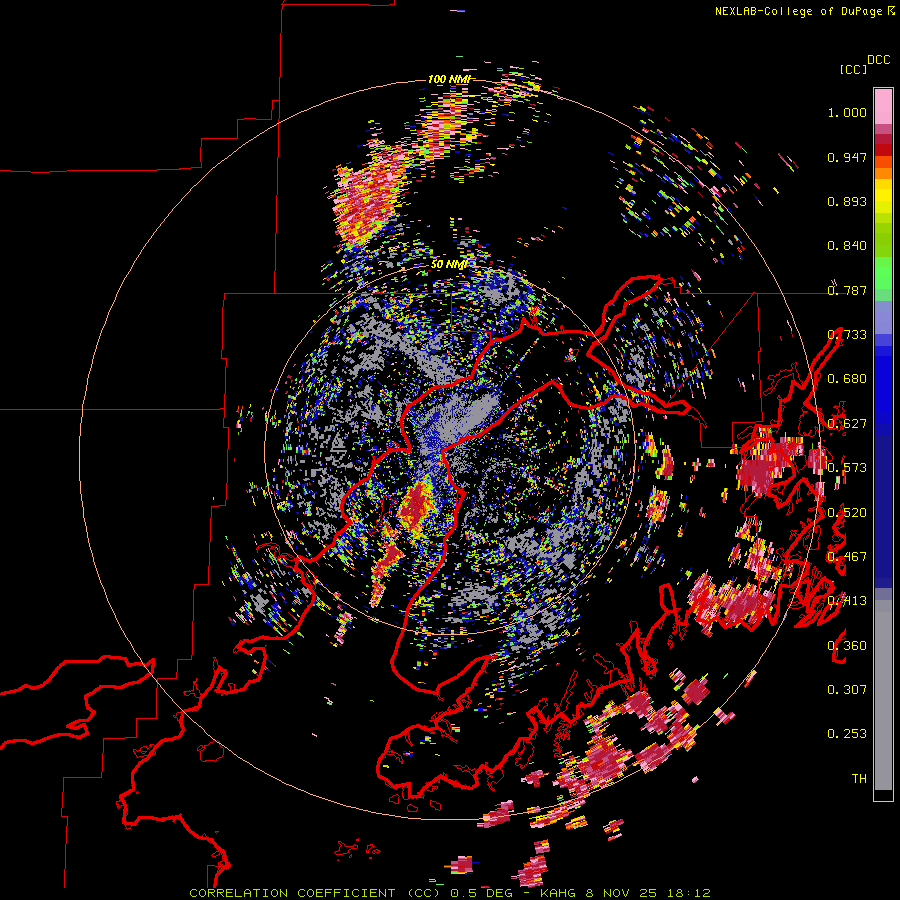The height and width of the screenshot is (900, 900).
Task: Click the TH label on the color scale
Action: point(859,779)
